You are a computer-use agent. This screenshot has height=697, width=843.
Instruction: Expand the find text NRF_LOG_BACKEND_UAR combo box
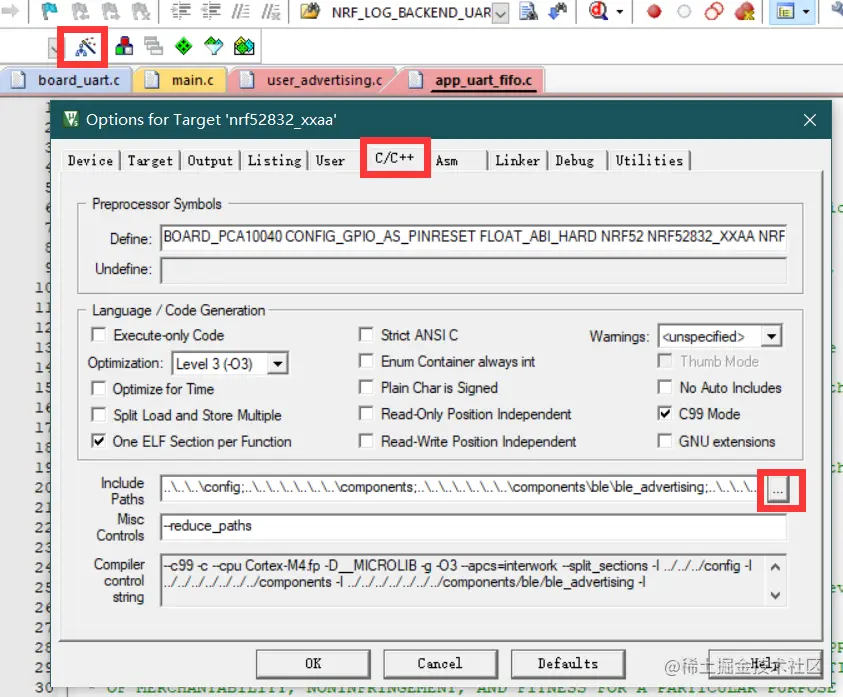501,13
